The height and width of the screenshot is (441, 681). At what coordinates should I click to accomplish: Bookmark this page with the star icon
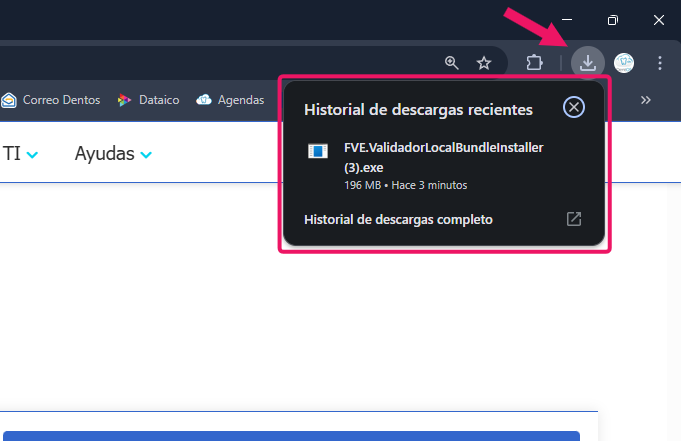tap(484, 63)
